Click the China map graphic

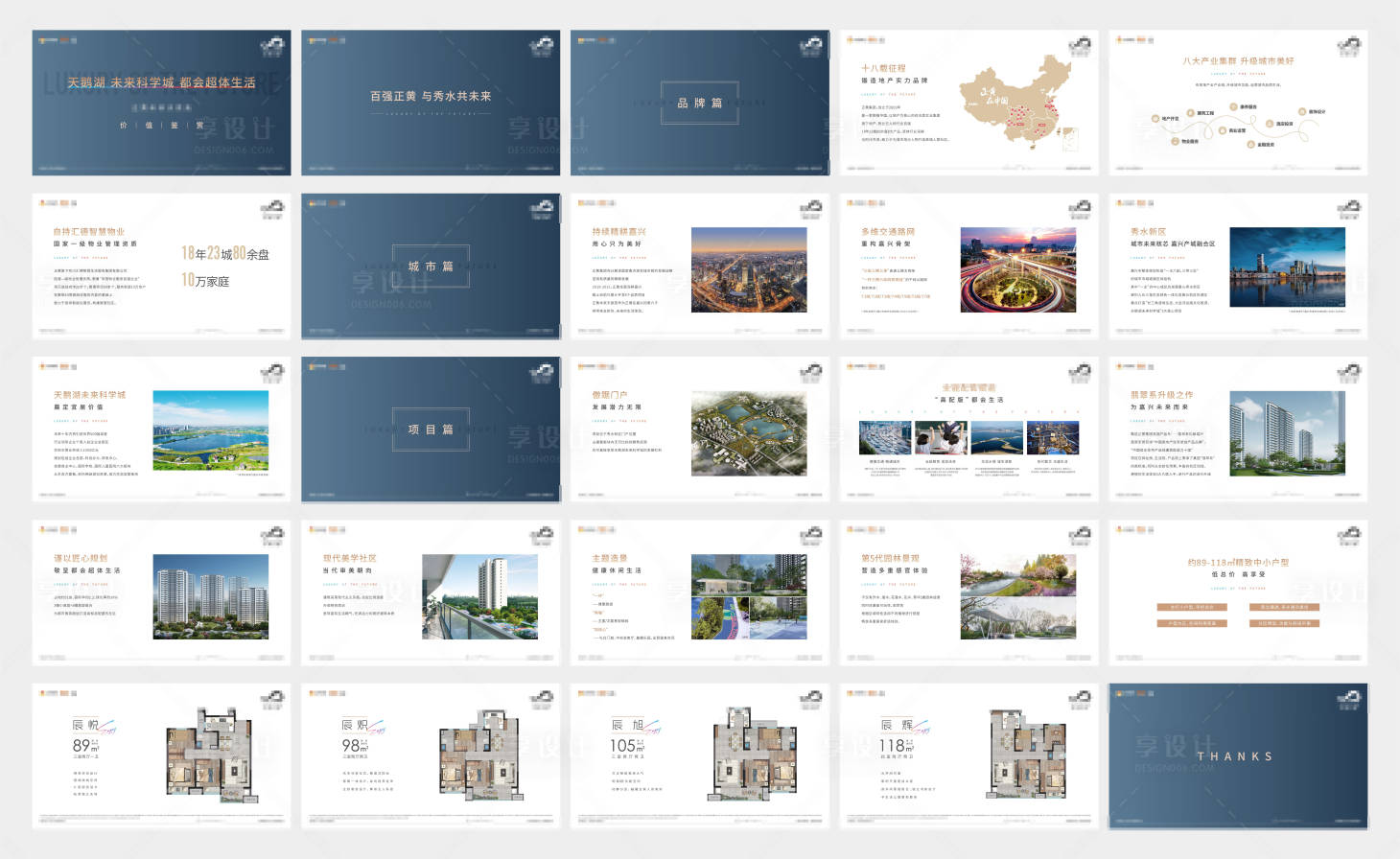(1016, 102)
